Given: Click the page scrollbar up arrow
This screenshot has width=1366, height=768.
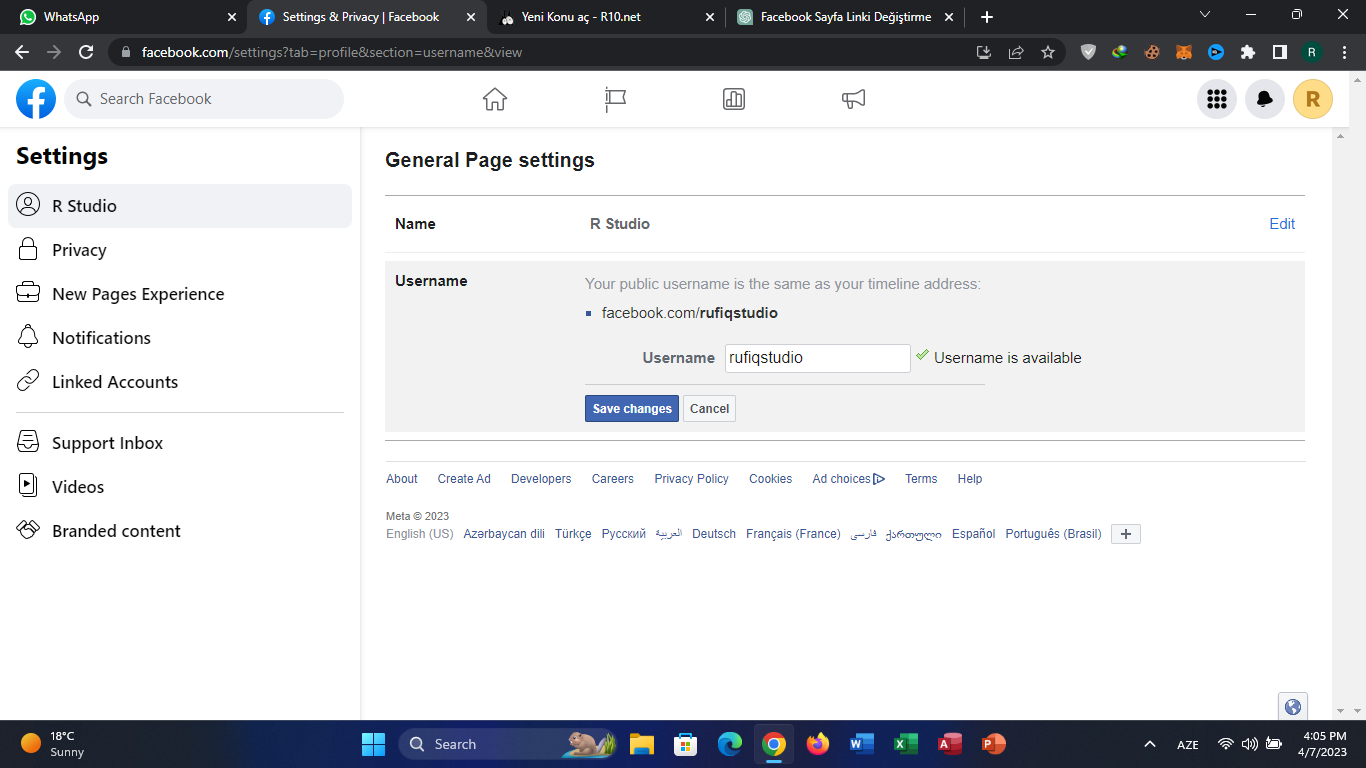Looking at the screenshot, I should [1341, 135].
